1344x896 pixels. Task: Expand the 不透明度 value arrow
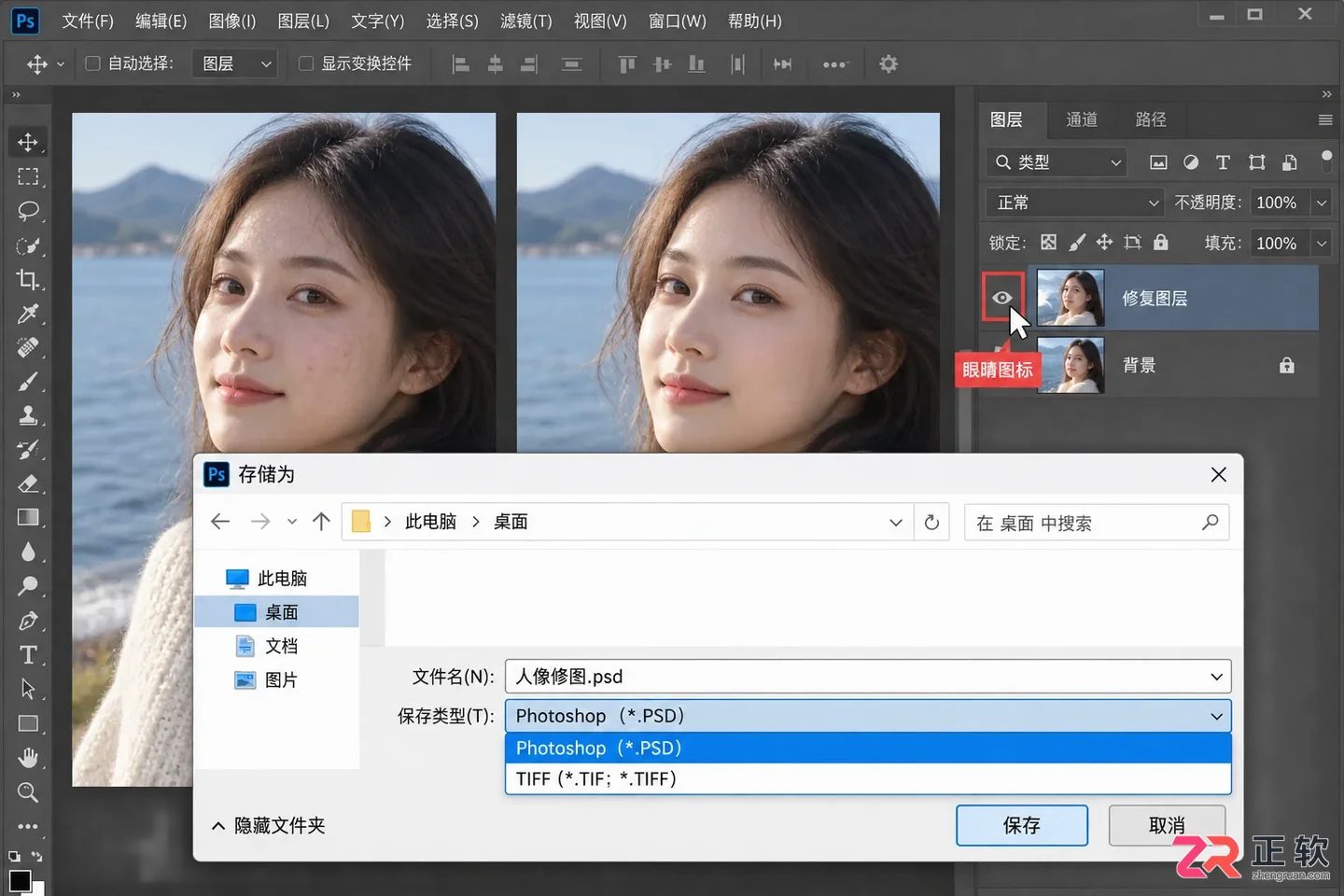click(1322, 203)
